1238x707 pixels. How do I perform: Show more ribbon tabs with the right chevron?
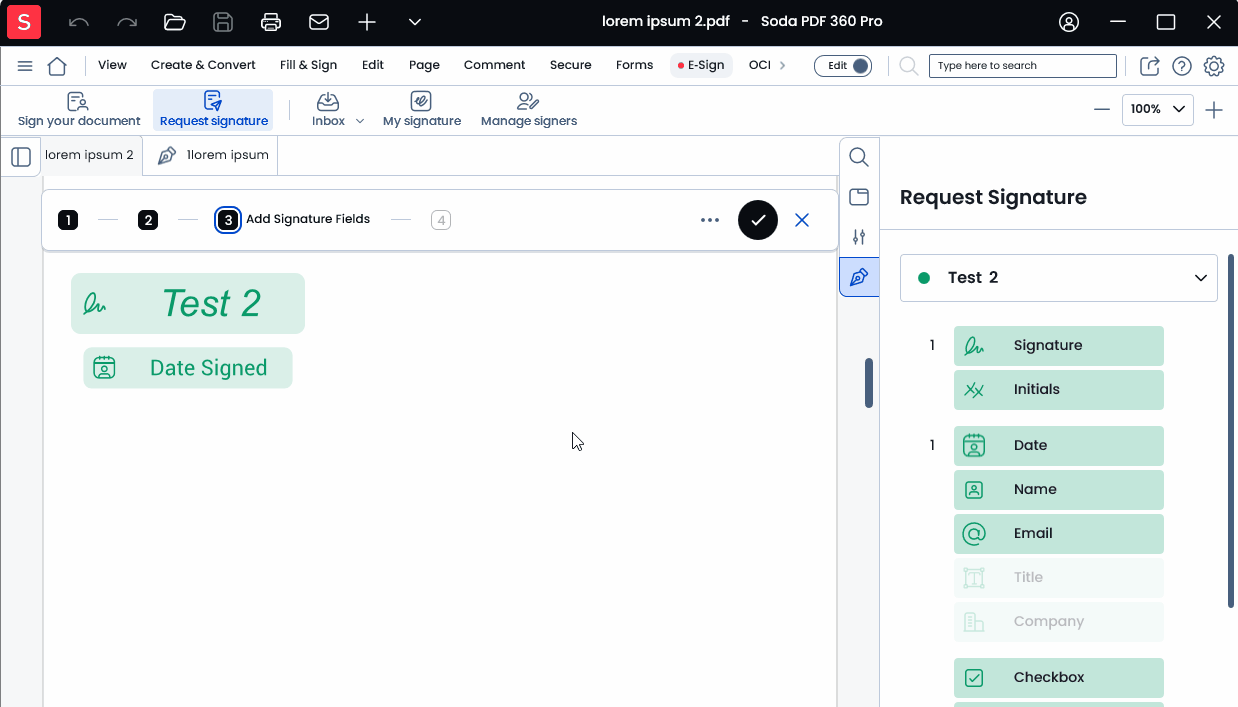tap(782, 65)
